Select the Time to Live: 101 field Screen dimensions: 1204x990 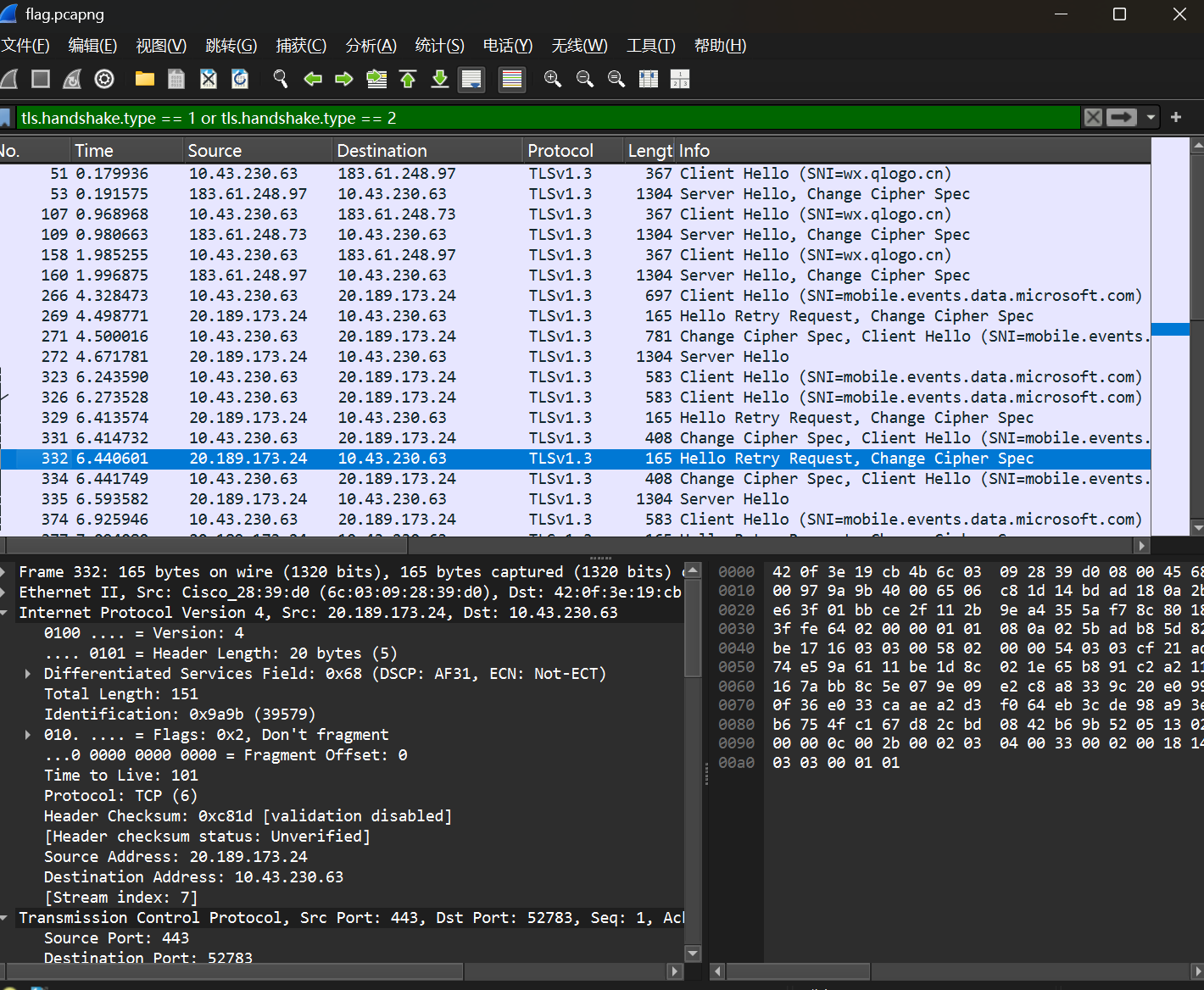tap(120, 776)
